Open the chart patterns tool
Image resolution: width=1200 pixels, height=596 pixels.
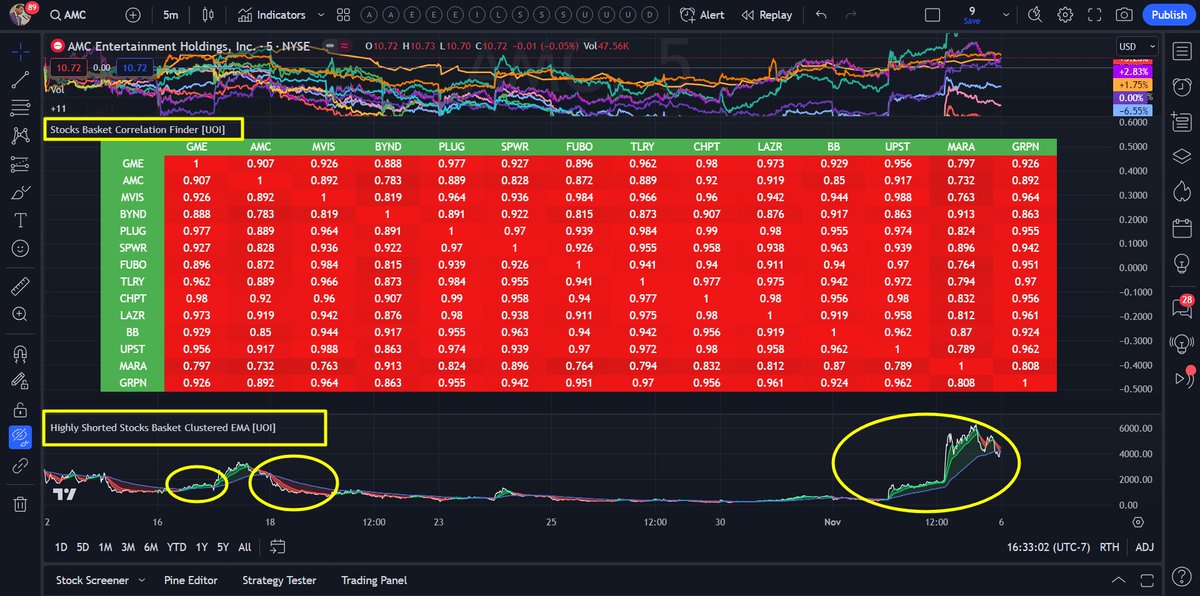tap(20, 135)
